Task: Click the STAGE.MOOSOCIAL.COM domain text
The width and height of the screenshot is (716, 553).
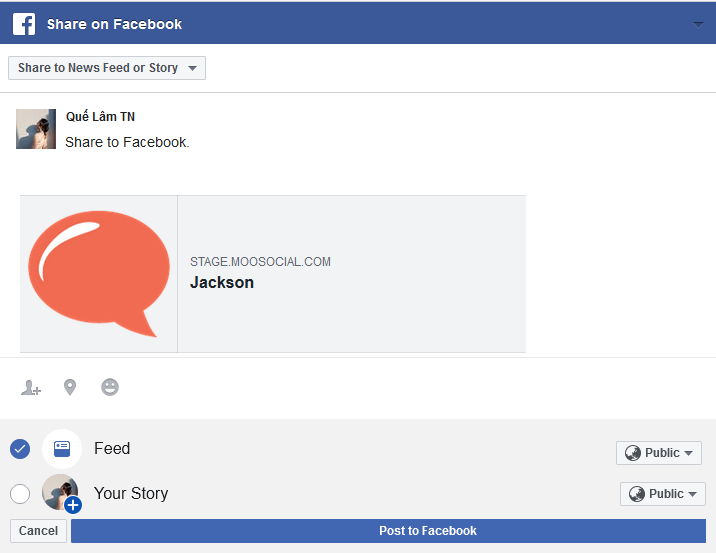Action: pyautogui.click(x=260, y=262)
